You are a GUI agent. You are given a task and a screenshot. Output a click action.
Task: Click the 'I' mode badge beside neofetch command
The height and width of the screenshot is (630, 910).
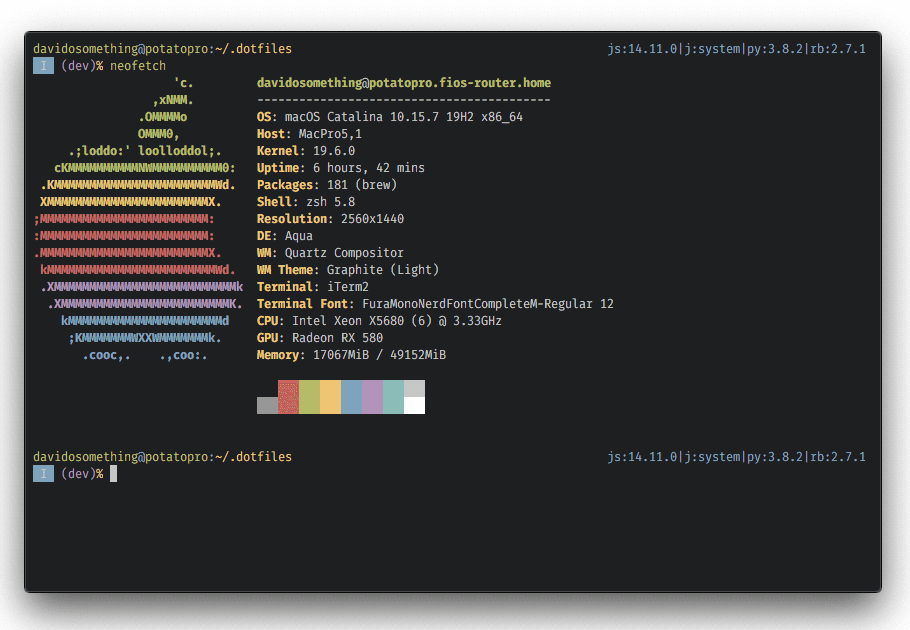[44, 66]
